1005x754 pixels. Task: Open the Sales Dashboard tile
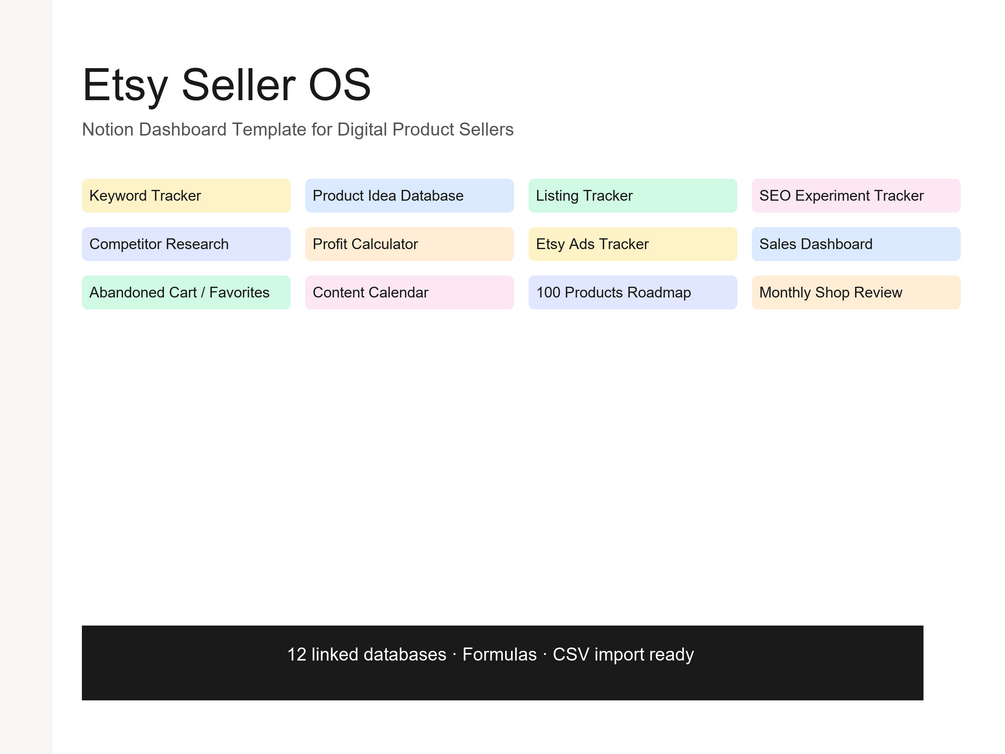click(856, 244)
